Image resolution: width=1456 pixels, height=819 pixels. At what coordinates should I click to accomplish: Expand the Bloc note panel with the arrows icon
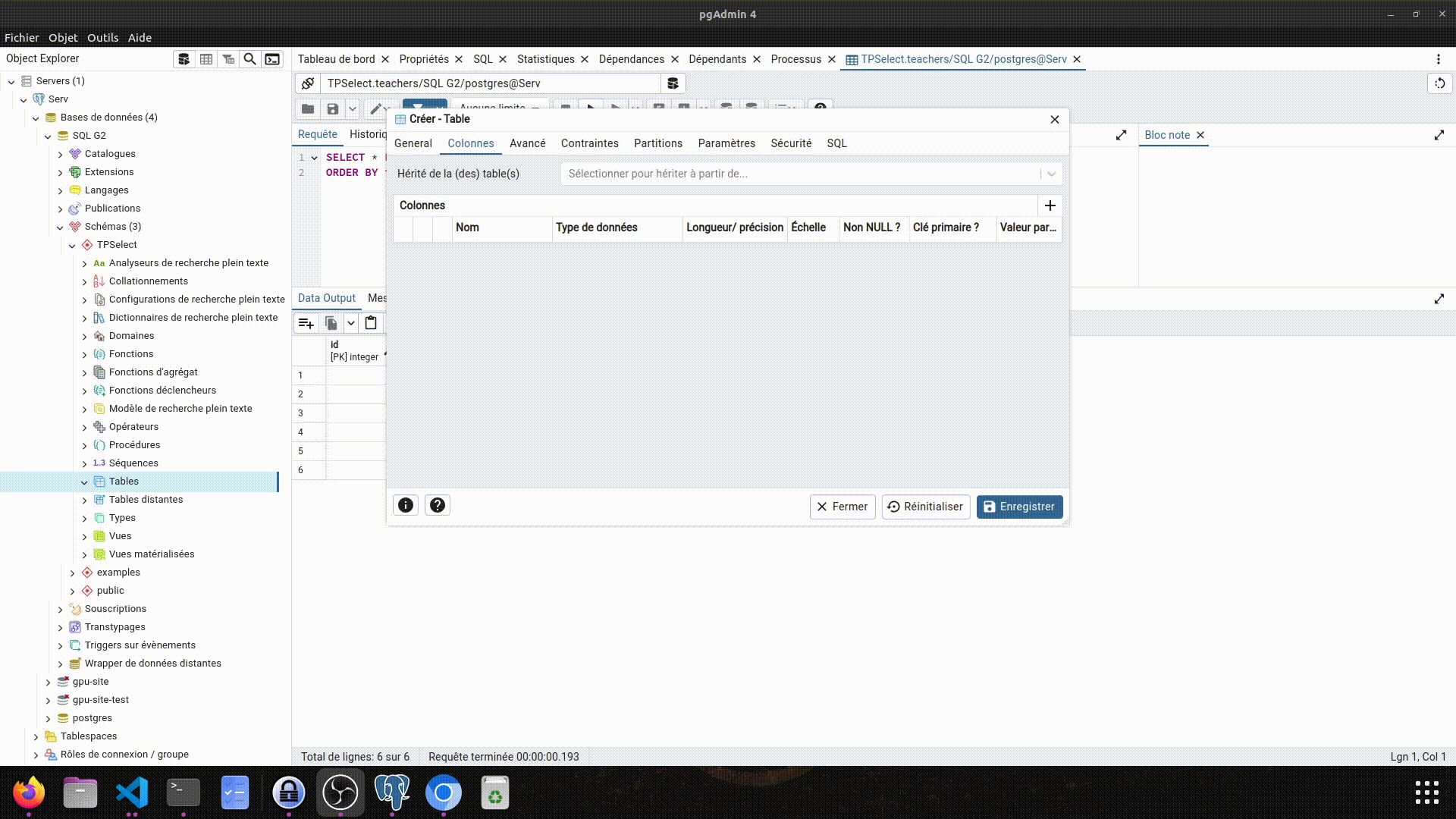(1439, 135)
